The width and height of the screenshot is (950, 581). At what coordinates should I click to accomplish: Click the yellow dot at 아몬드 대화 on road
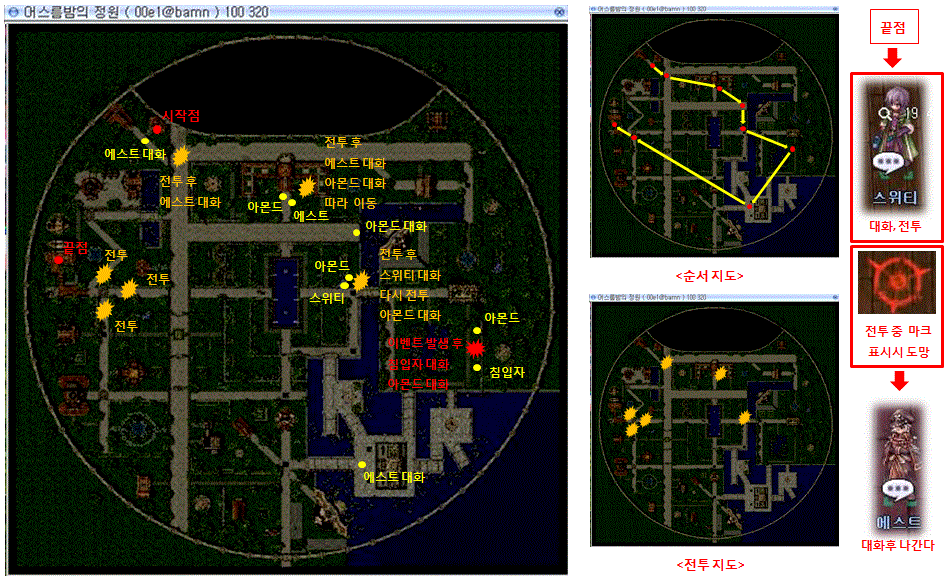pos(356,232)
